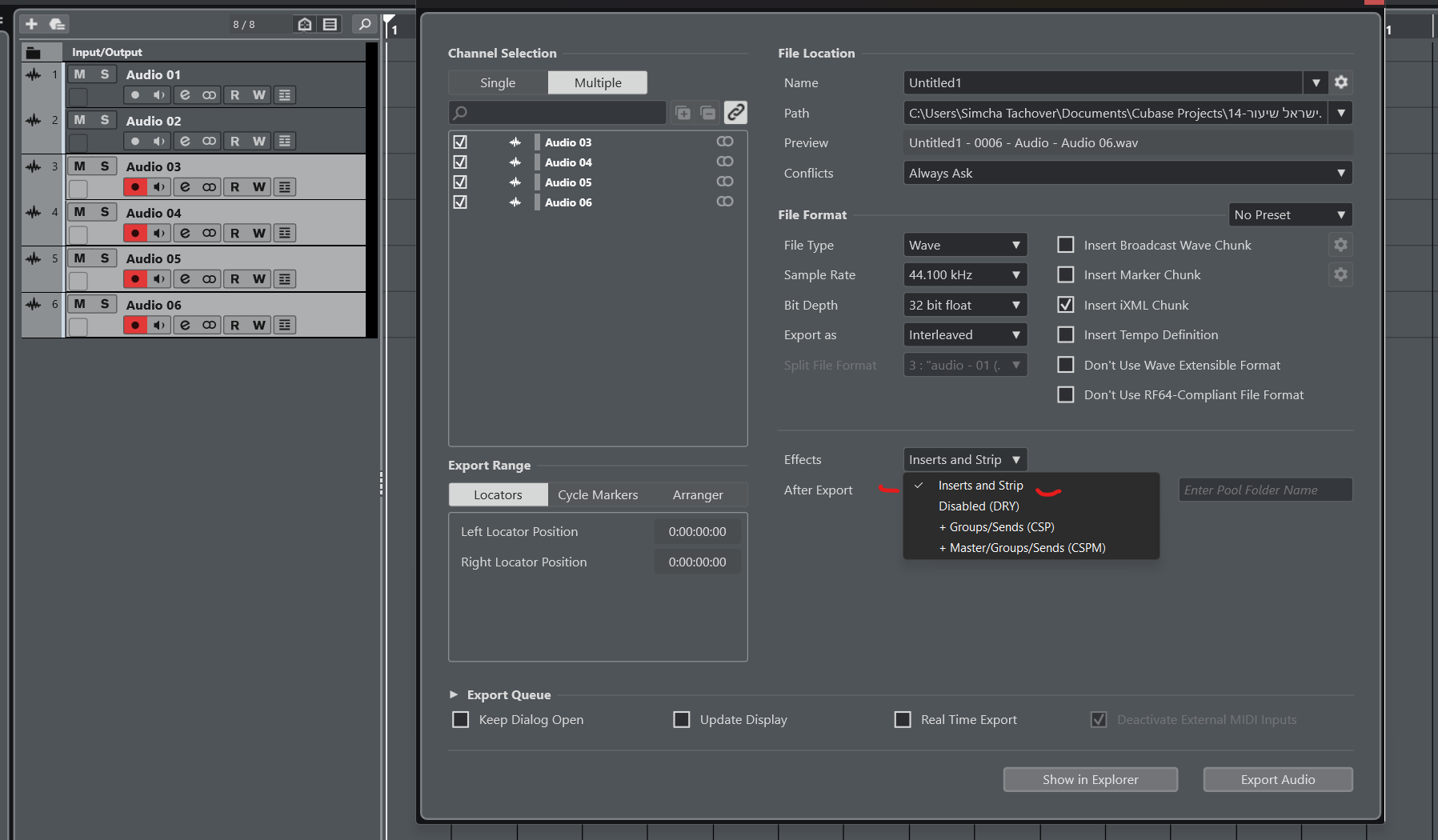
Task: Open the Bit Depth 32 bit float dropdown
Action: (x=965, y=305)
